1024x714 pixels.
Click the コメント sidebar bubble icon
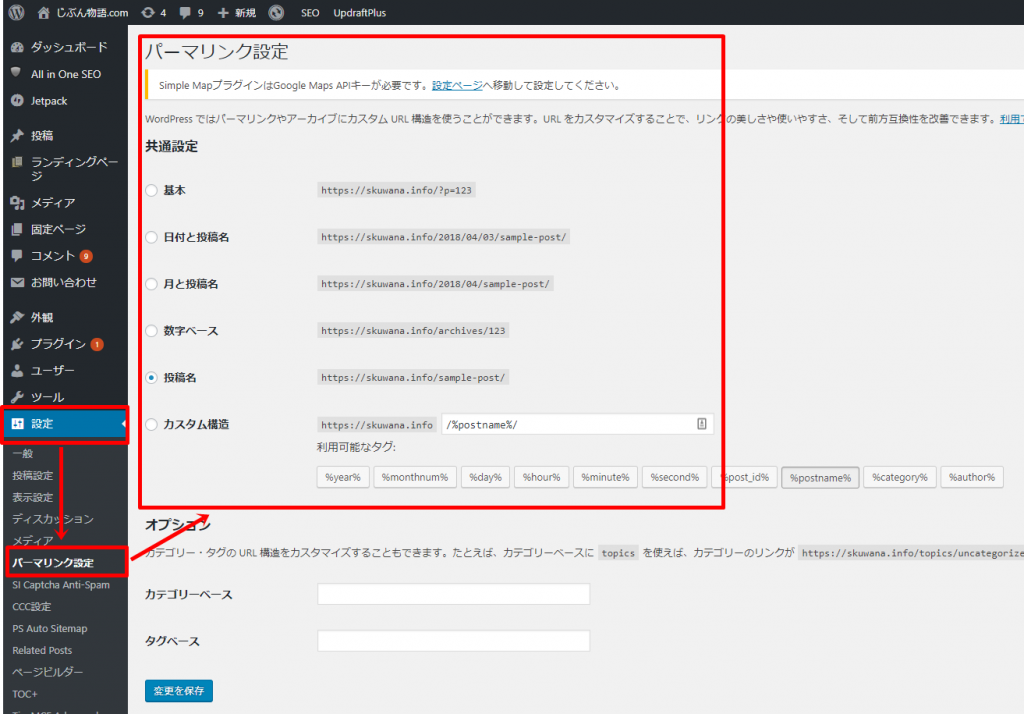pos(18,255)
